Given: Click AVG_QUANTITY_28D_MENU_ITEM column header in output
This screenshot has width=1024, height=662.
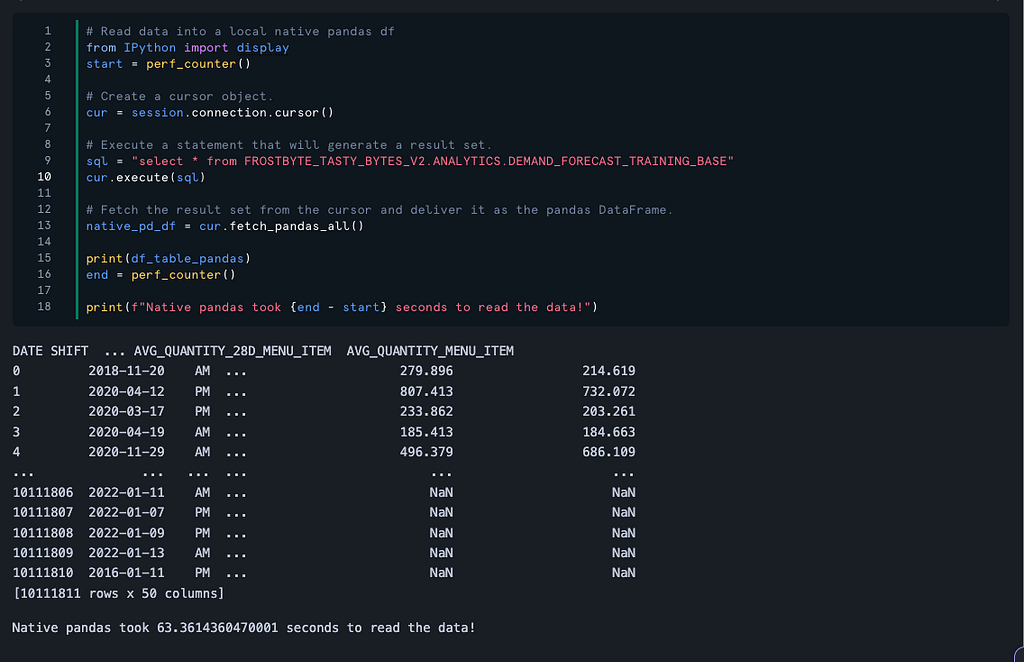Looking at the screenshot, I should 232,351.
